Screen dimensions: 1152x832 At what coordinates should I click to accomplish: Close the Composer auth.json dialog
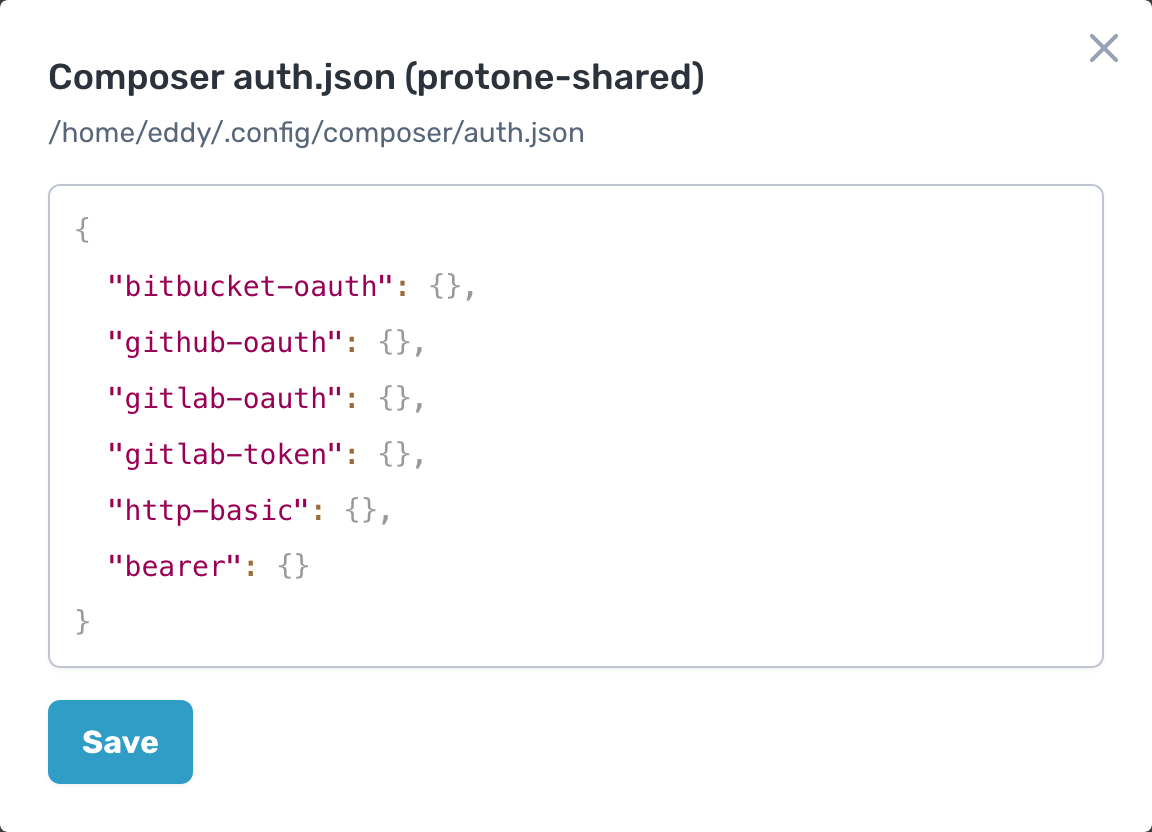click(x=1103, y=48)
